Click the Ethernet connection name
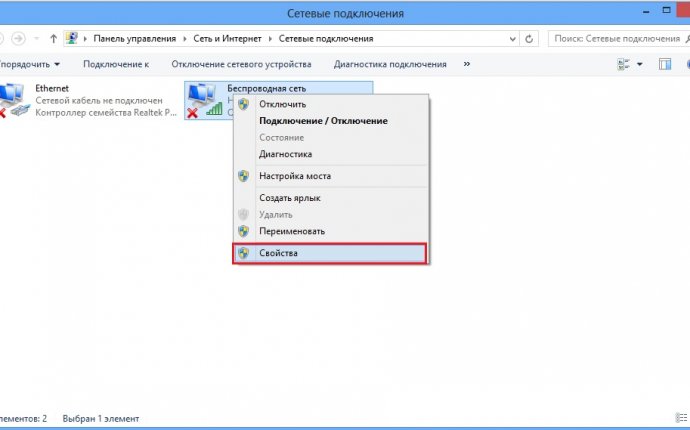The width and height of the screenshot is (690, 430). tap(52, 88)
